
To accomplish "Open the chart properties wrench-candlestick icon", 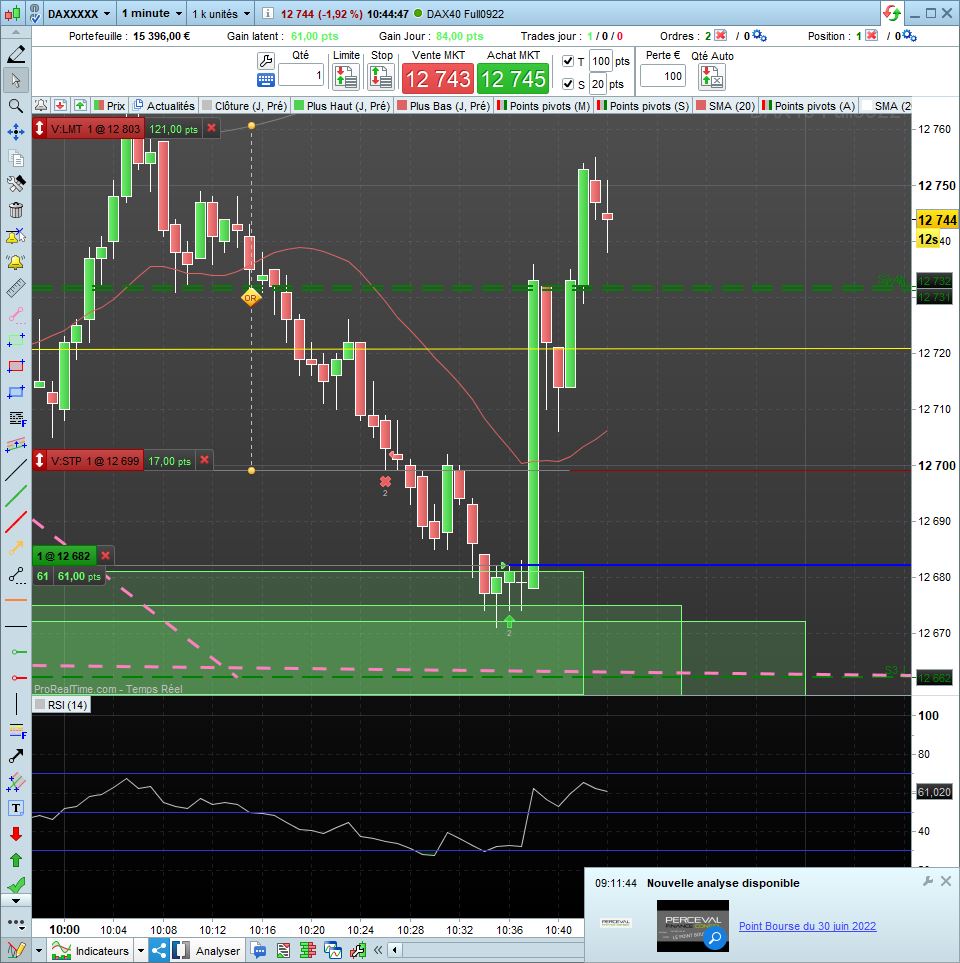I will (357, 951).
